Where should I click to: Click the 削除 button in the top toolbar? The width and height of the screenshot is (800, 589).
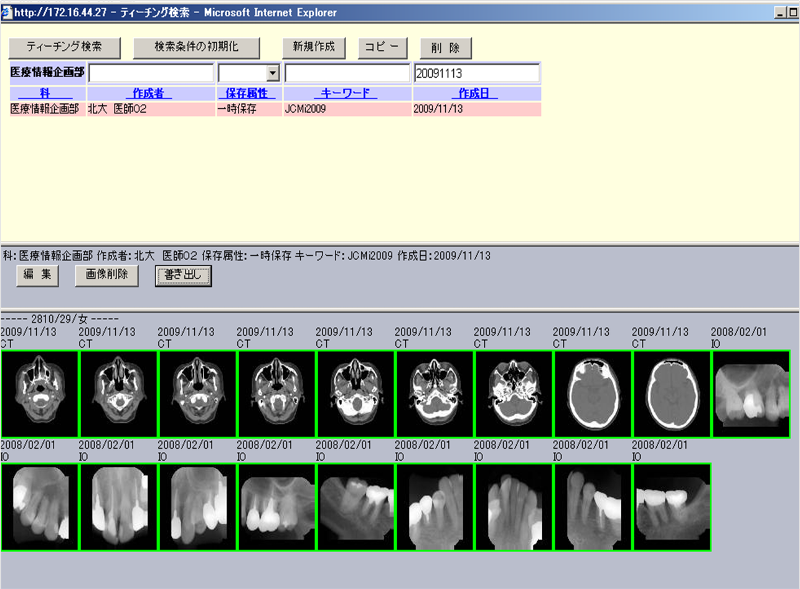pyautogui.click(x=445, y=48)
